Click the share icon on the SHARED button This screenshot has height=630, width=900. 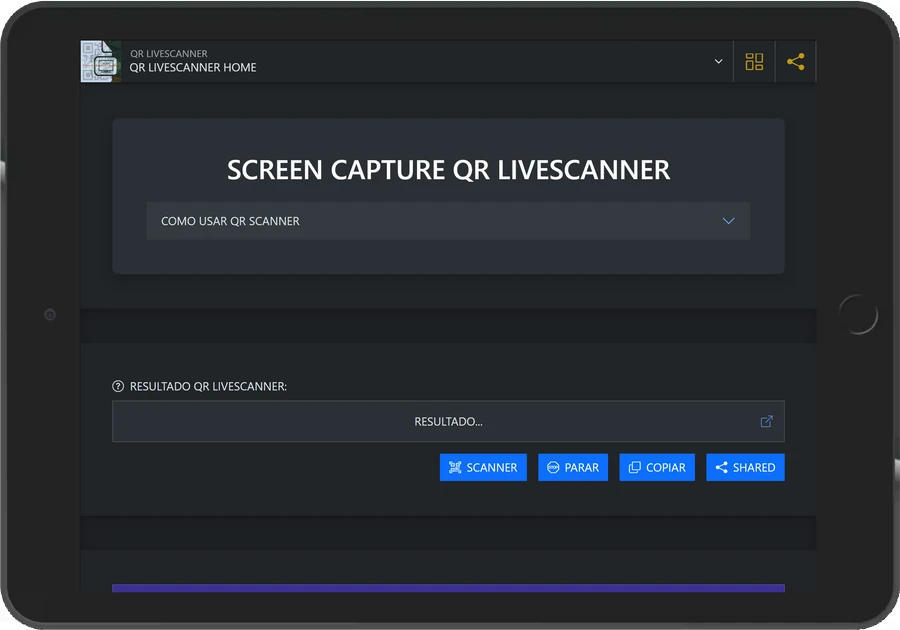tap(722, 467)
